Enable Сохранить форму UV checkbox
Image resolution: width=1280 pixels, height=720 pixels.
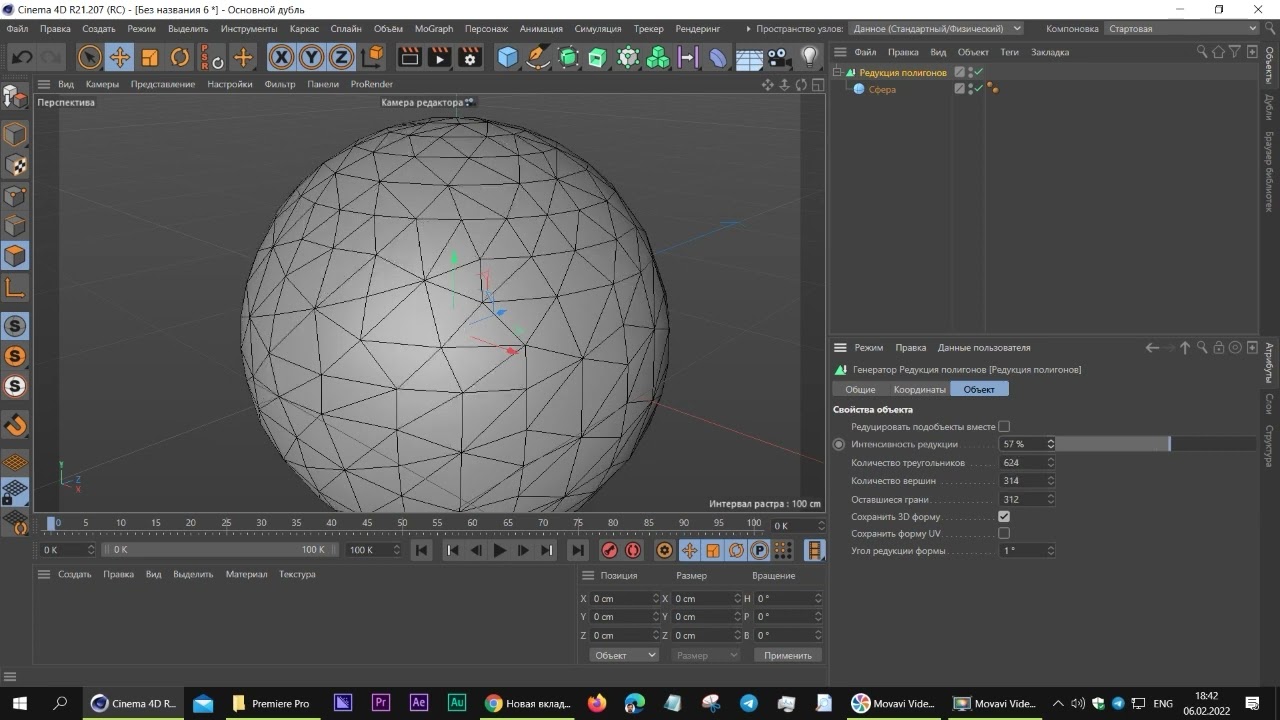coord(1004,534)
